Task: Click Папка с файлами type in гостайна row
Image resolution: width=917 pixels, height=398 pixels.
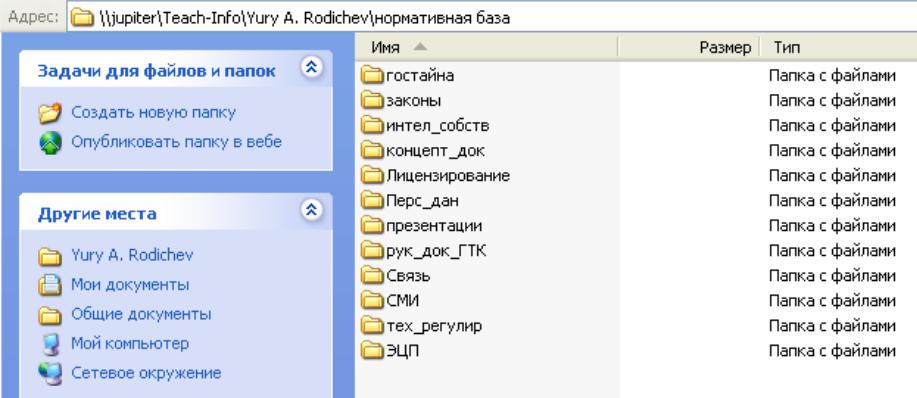Action: [832, 75]
